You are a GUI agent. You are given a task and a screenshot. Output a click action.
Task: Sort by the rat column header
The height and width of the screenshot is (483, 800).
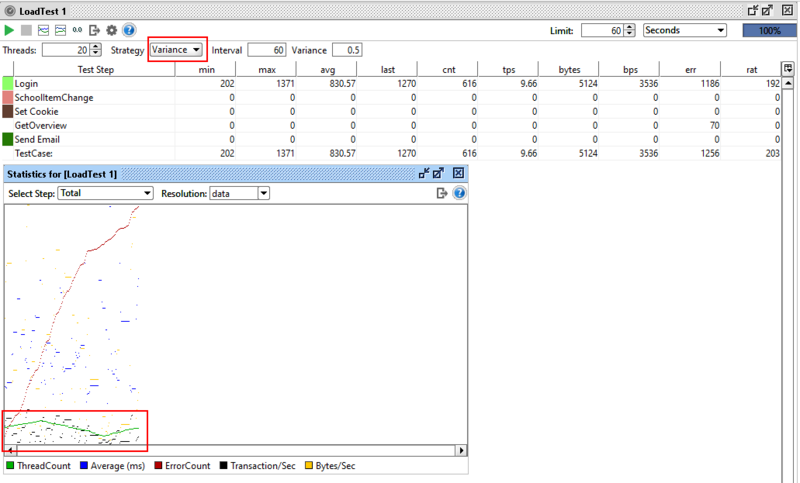(x=751, y=69)
